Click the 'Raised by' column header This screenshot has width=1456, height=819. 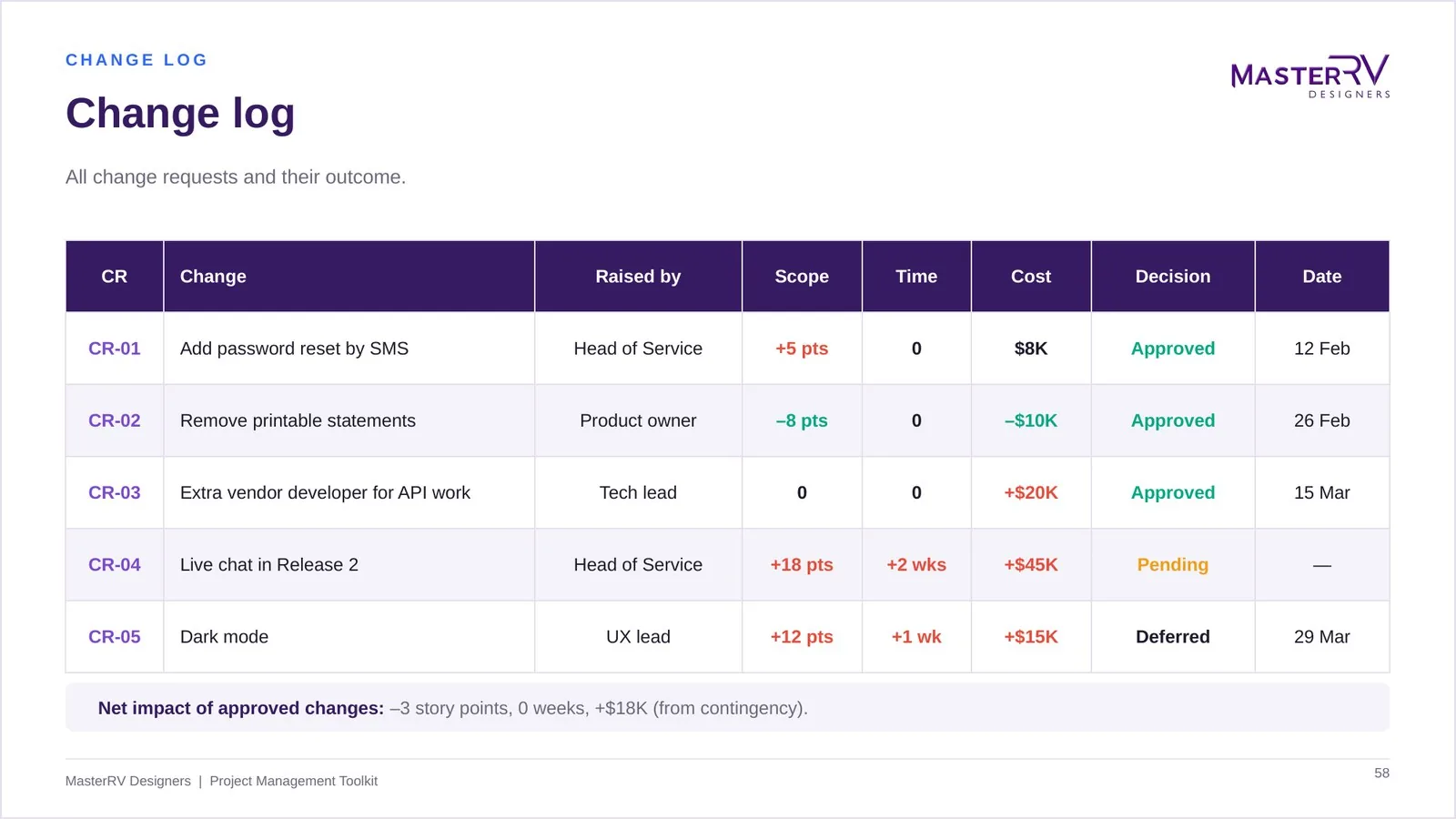tap(638, 277)
